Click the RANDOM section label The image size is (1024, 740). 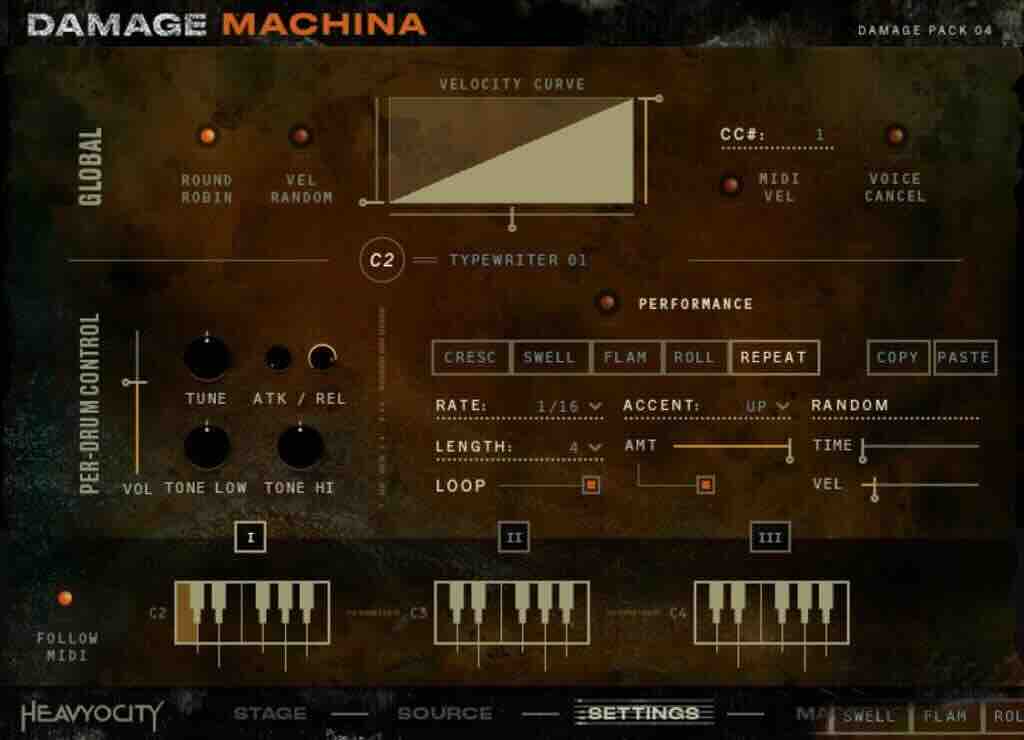[x=850, y=405]
